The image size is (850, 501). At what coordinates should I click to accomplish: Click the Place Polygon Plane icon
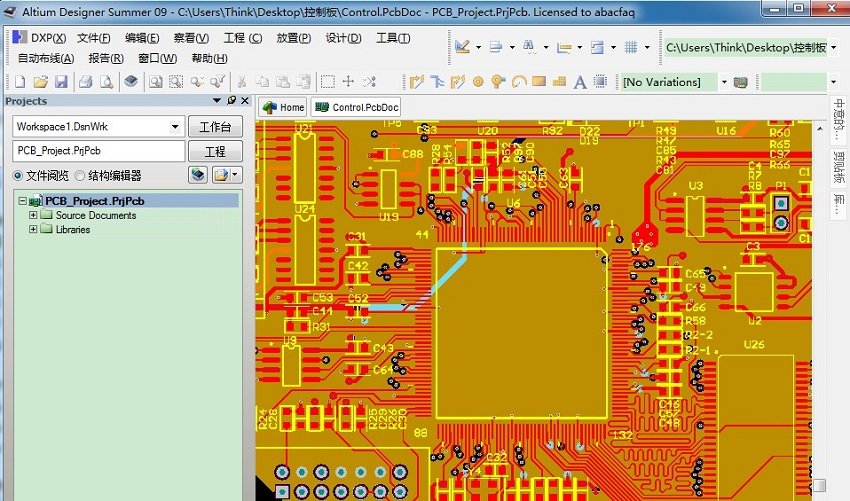pyautogui.click(x=559, y=82)
